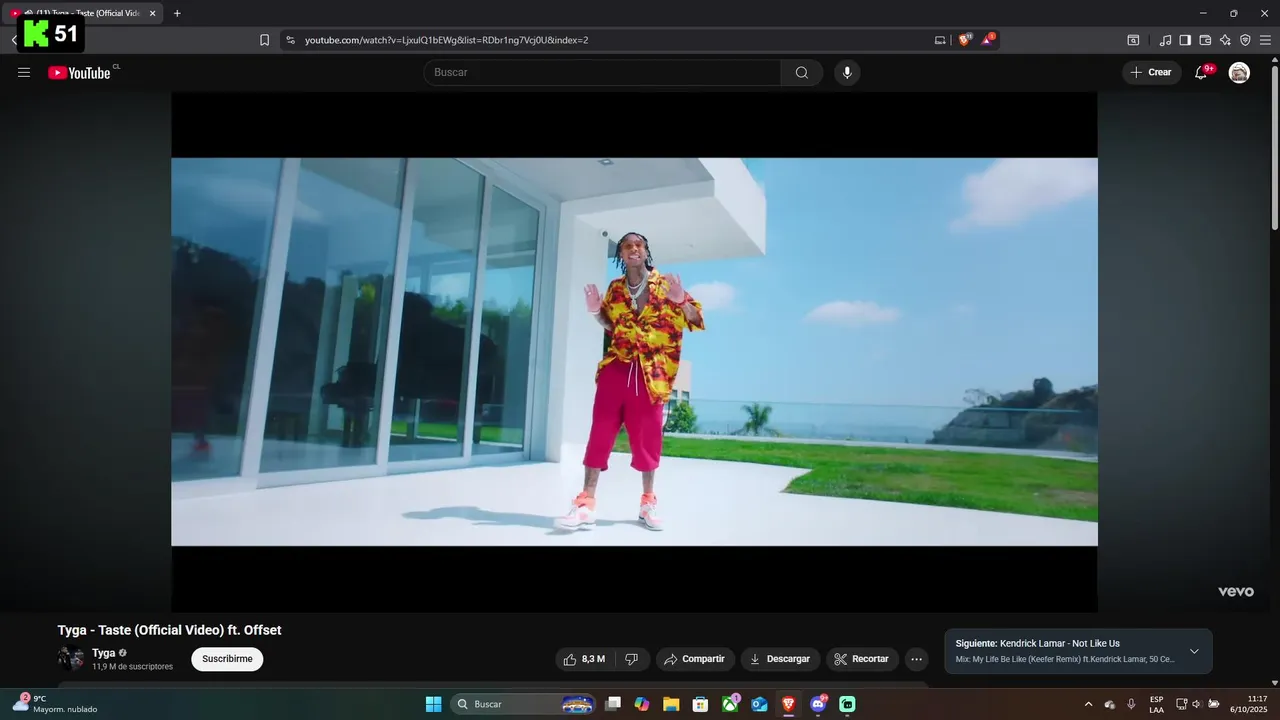
Task: Dislike the Tyga video
Action: coord(631,659)
